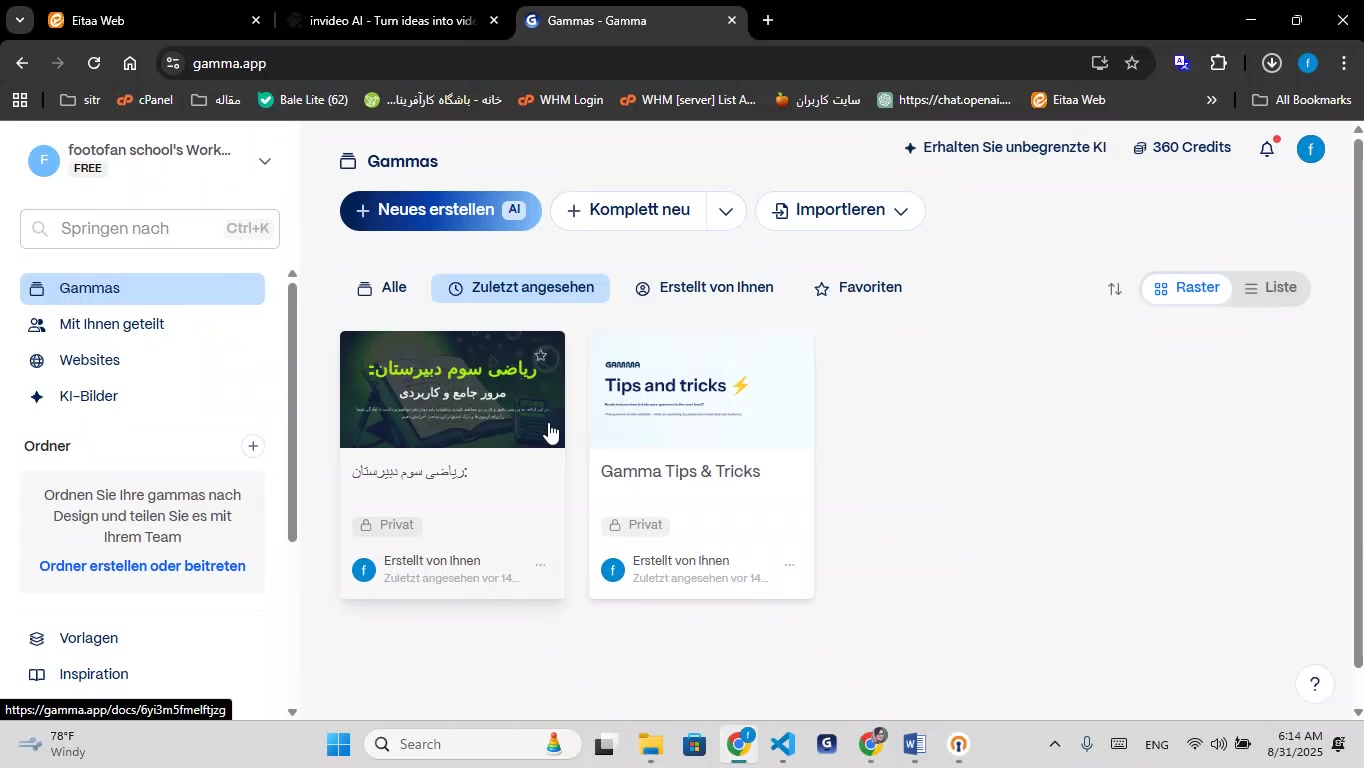The height and width of the screenshot is (768, 1364).
Task: Add a new folder with plus icon
Action: tap(253, 446)
